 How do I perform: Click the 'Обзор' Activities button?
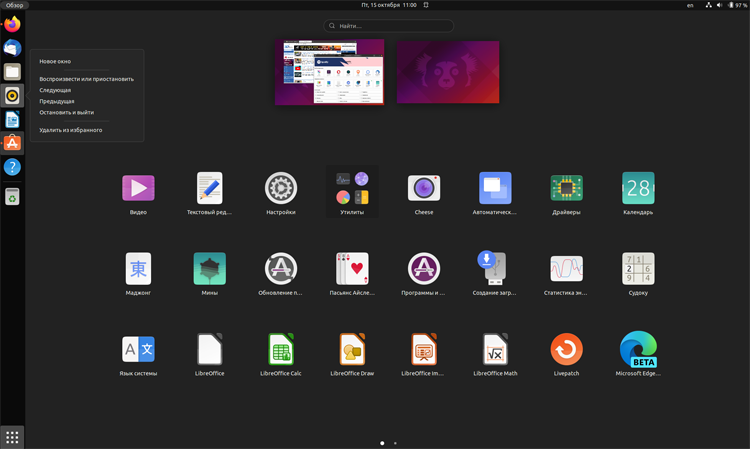pyautogui.click(x=14, y=5)
